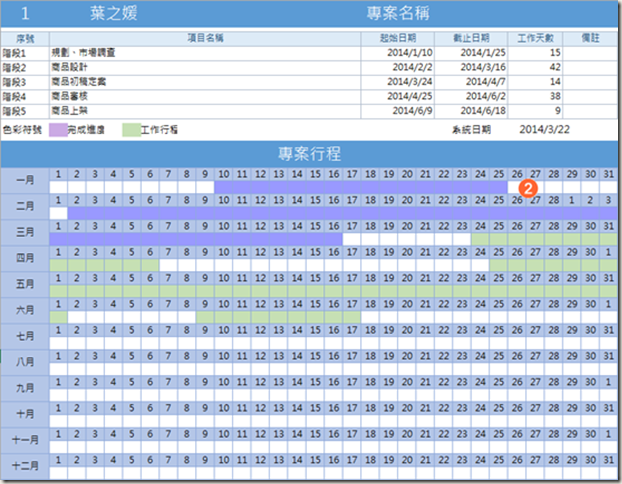Click the green 工作行程 color swatch
Viewport: 622px width, 484px height.
pyautogui.click(x=131, y=130)
